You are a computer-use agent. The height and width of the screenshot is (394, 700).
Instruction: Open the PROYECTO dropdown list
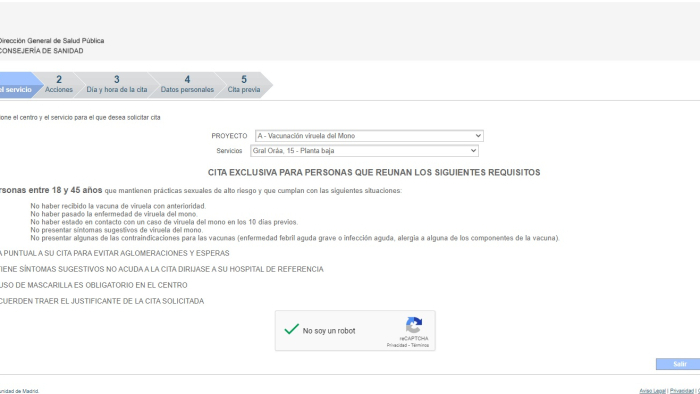[369, 136]
